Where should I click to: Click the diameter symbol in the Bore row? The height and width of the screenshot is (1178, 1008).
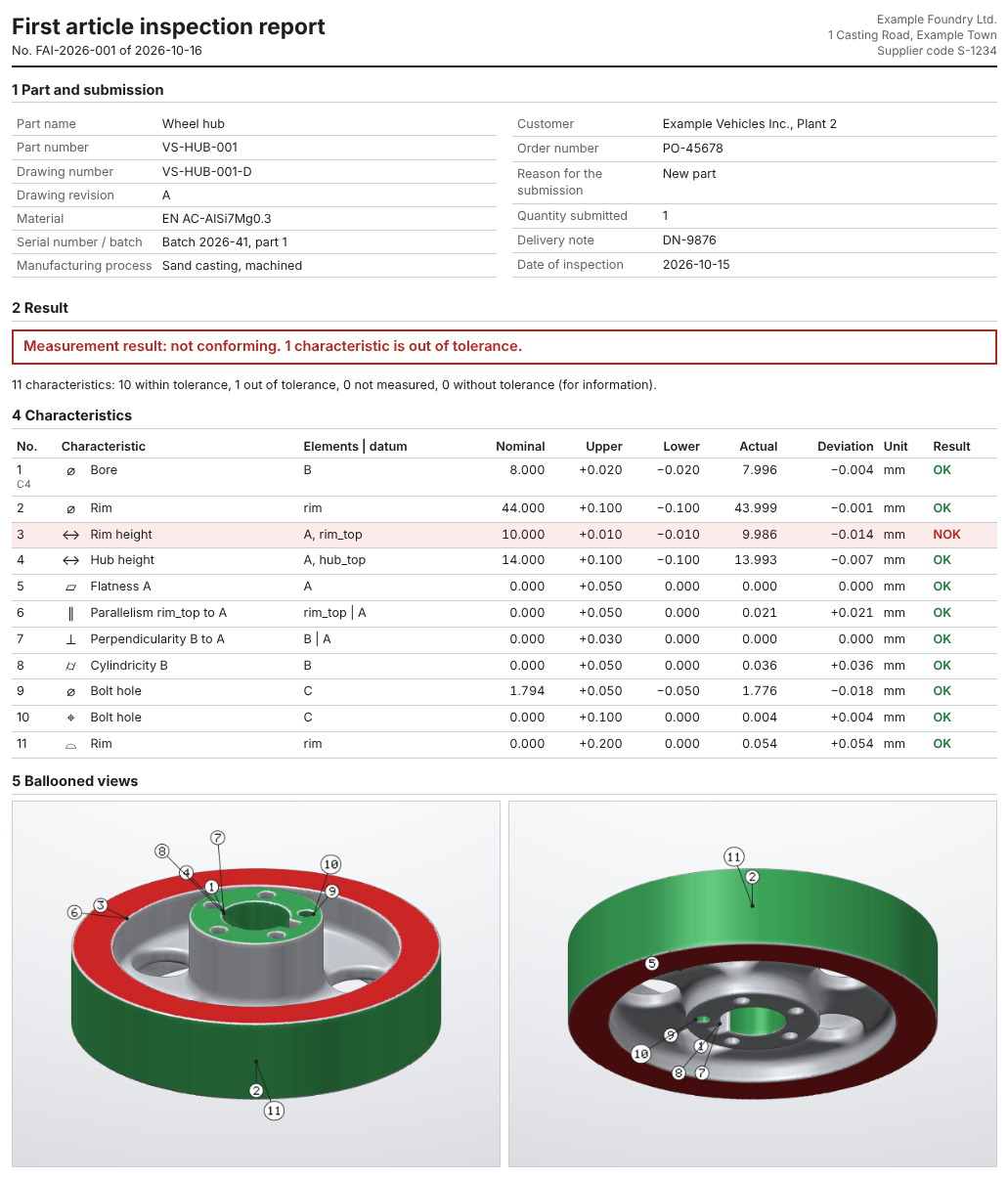tap(70, 470)
